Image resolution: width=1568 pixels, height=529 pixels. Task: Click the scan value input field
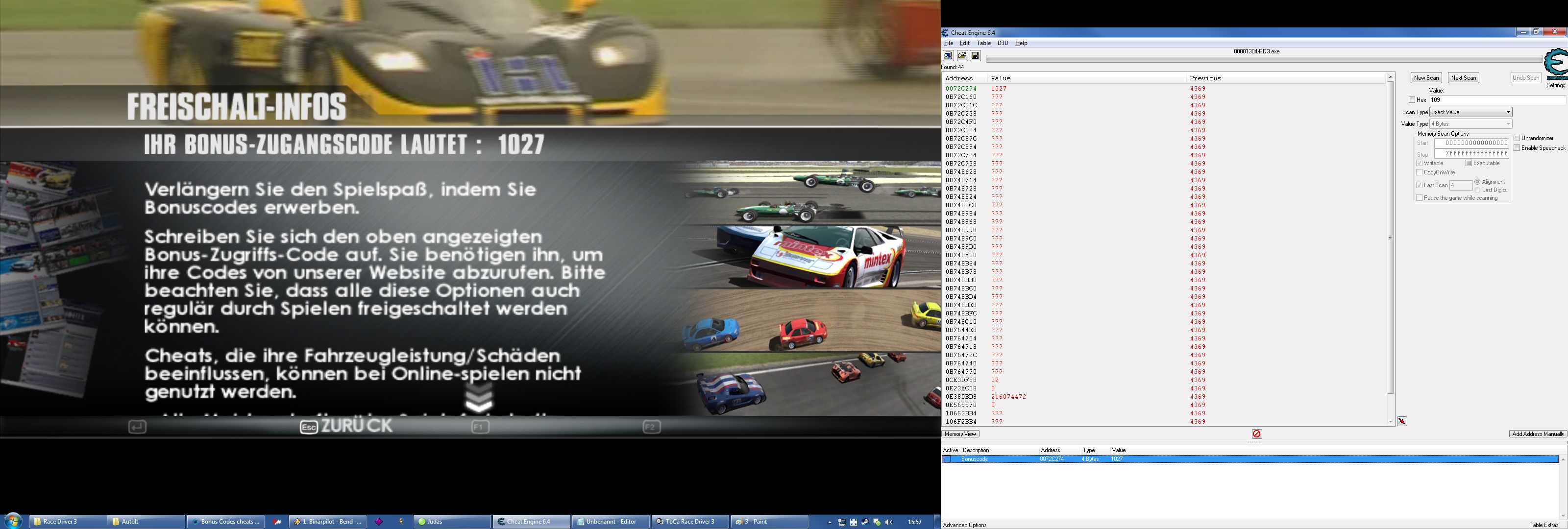pos(1497,100)
